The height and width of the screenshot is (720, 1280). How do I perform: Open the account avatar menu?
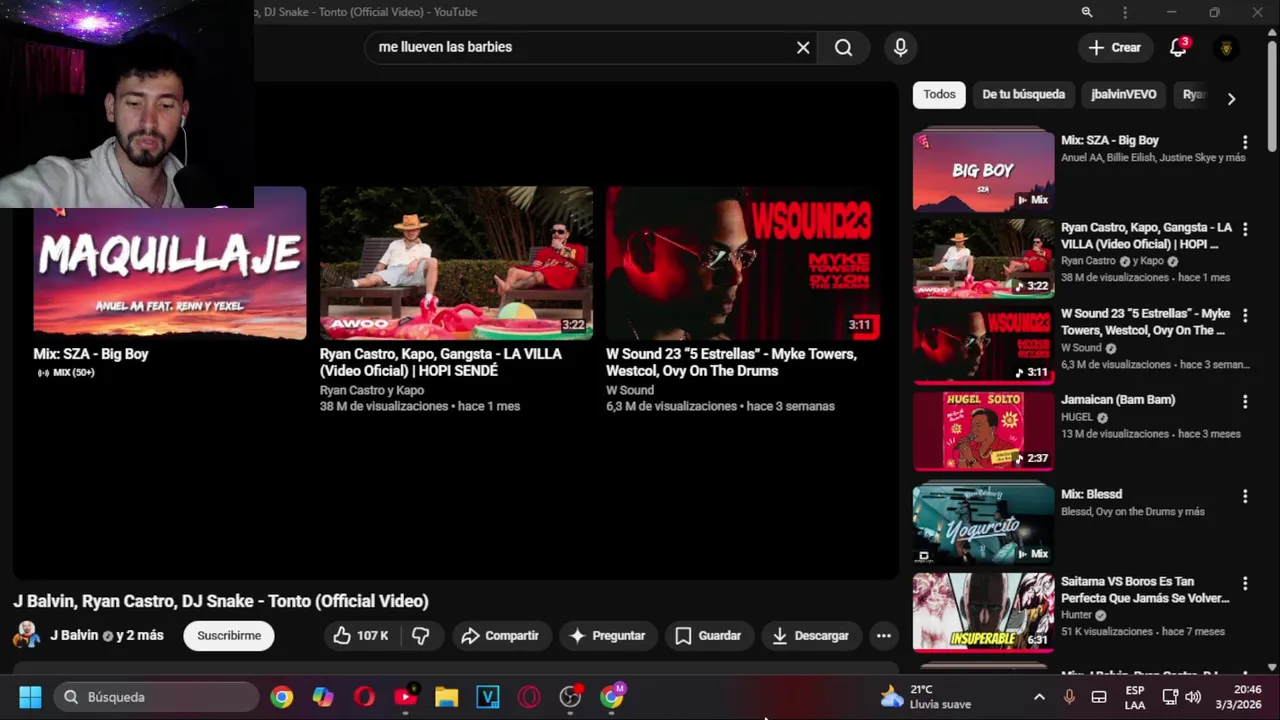pyautogui.click(x=1226, y=47)
